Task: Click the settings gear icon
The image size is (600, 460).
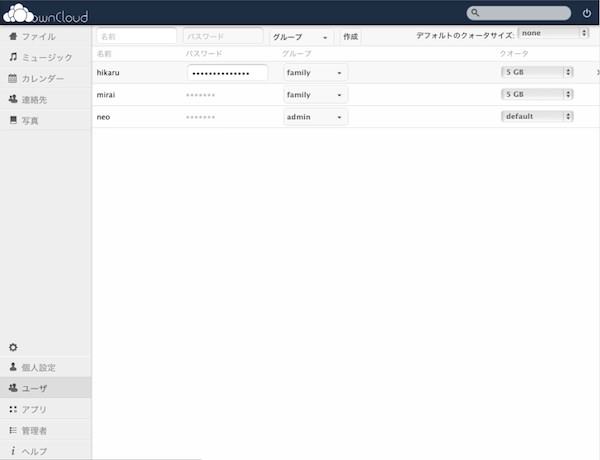Action: pos(13,347)
